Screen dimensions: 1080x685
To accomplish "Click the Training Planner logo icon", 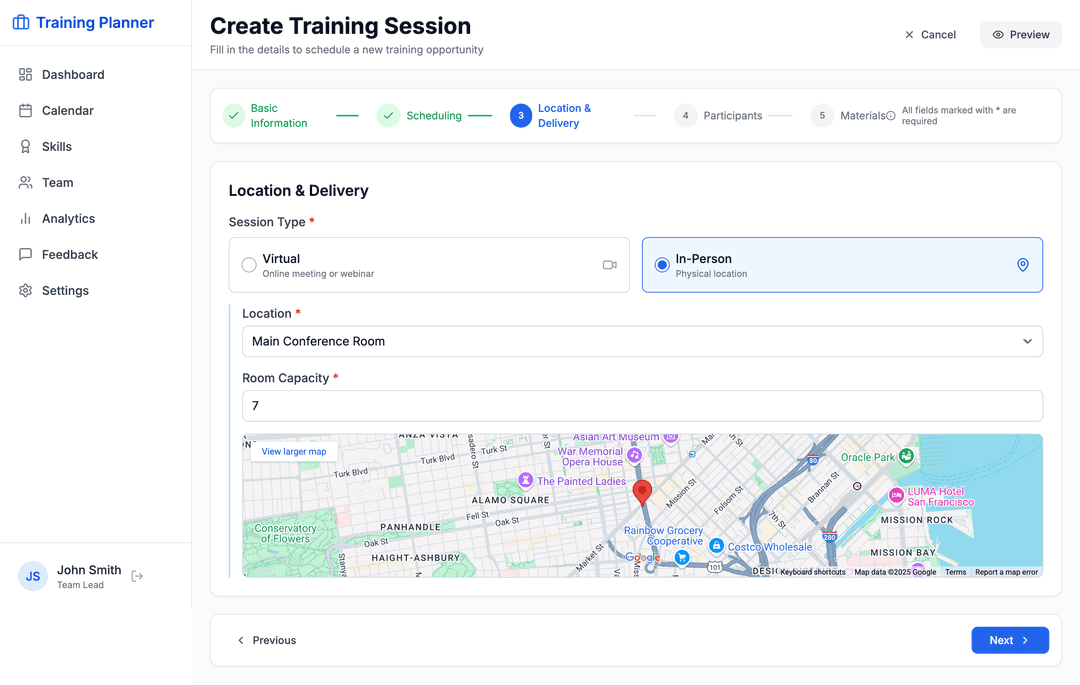I will pos(21,21).
